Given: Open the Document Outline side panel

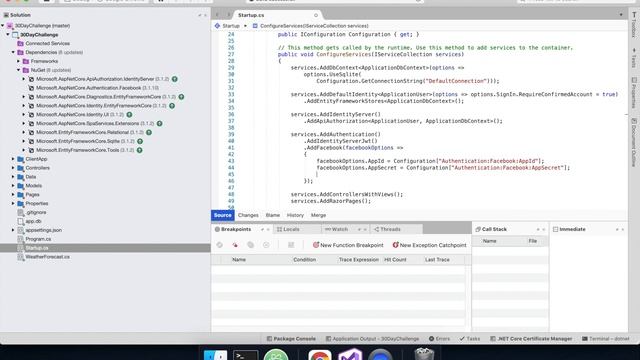Looking at the screenshot, I should [x=634, y=142].
